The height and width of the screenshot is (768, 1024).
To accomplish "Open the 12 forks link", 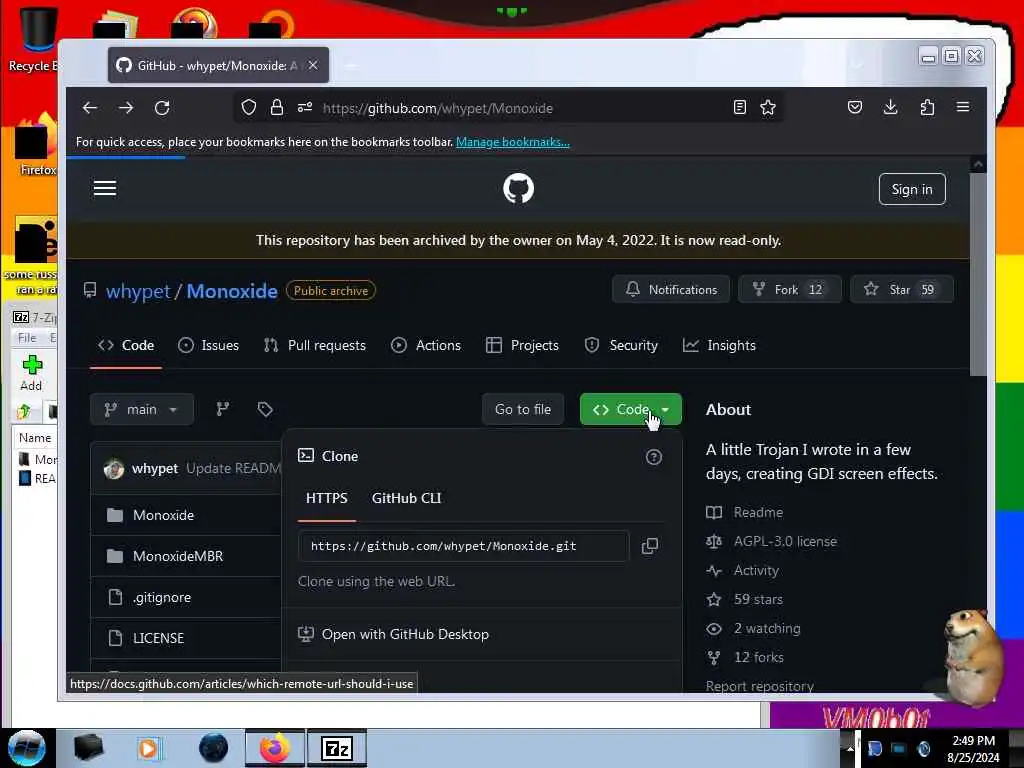I will 745,658.
